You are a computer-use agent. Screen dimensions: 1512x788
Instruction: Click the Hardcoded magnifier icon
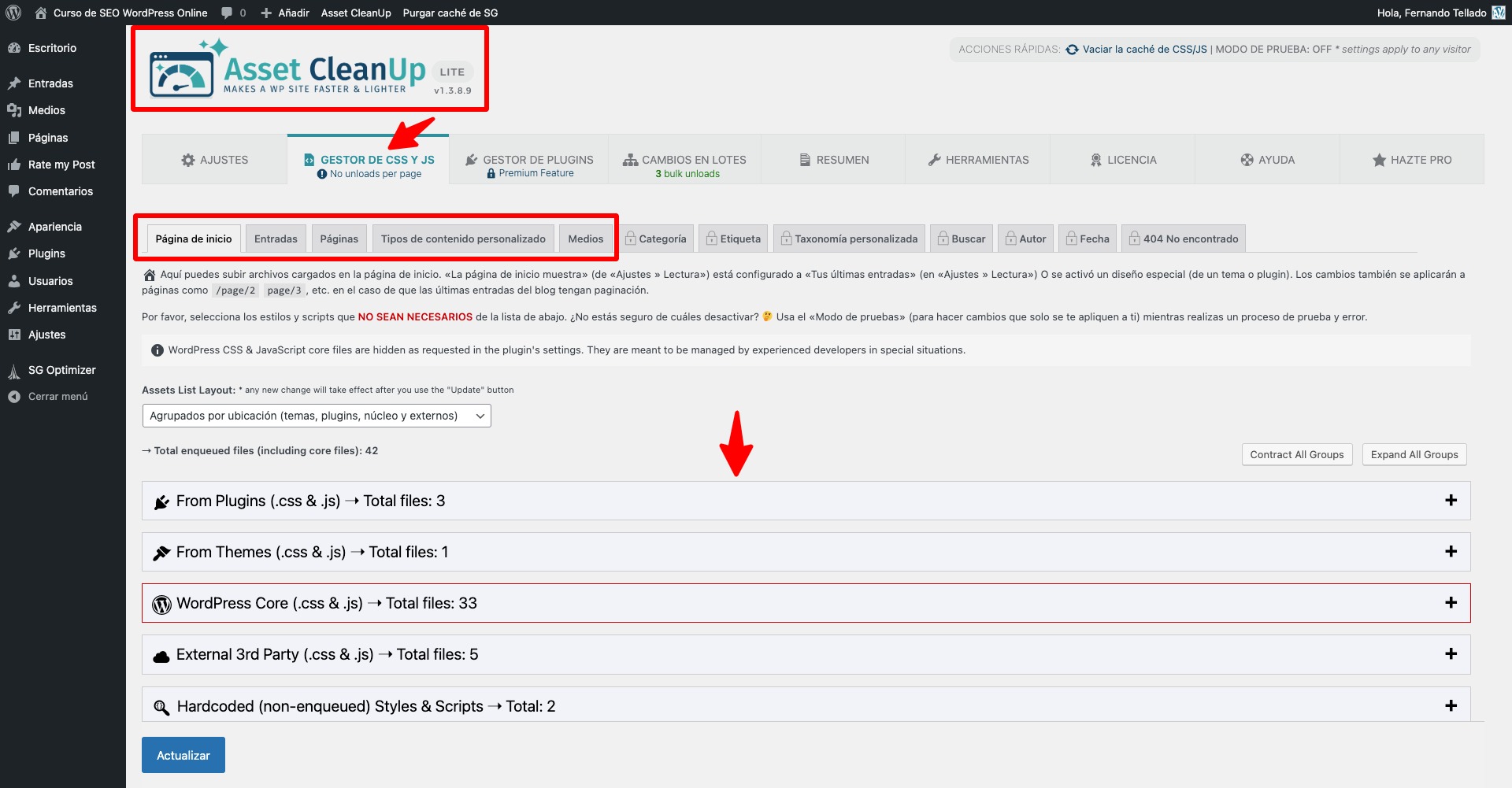click(x=161, y=708)
